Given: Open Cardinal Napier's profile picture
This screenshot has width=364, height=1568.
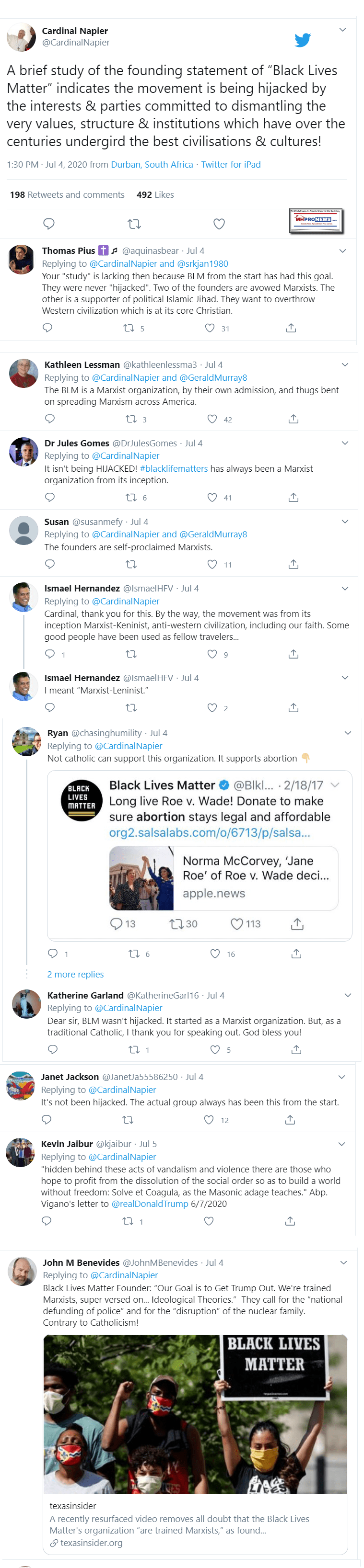Looking at the screenshot, I should 21,37.
